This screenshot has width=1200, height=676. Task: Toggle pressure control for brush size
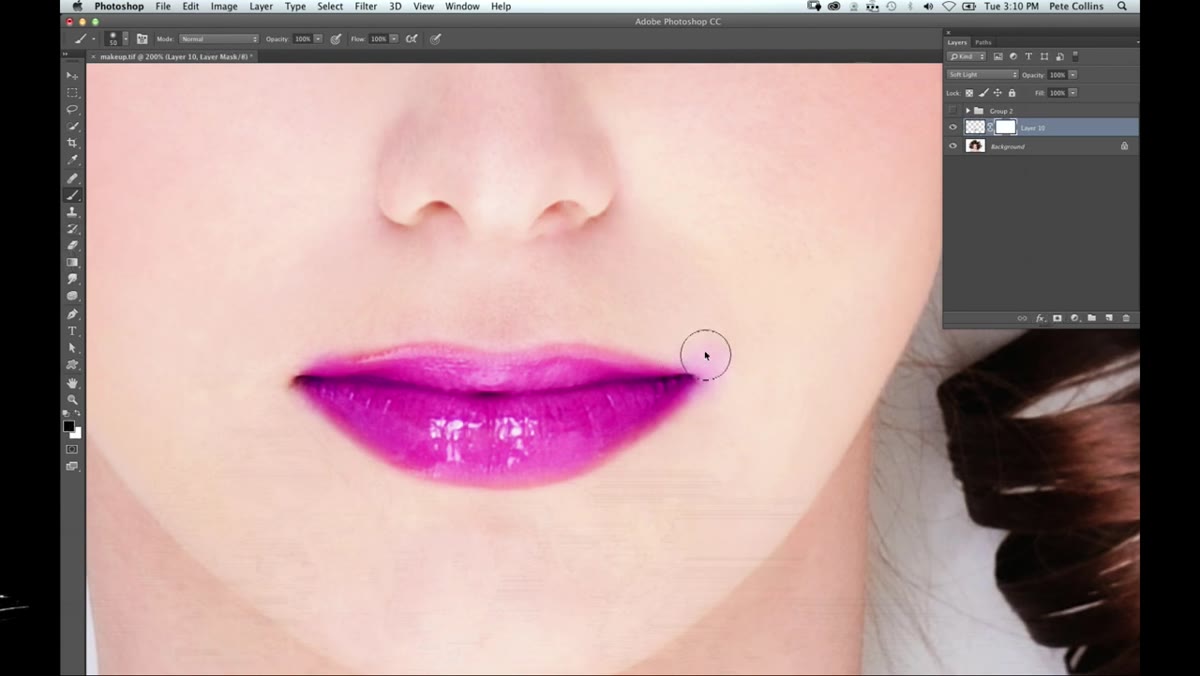(x=435, y=39)
